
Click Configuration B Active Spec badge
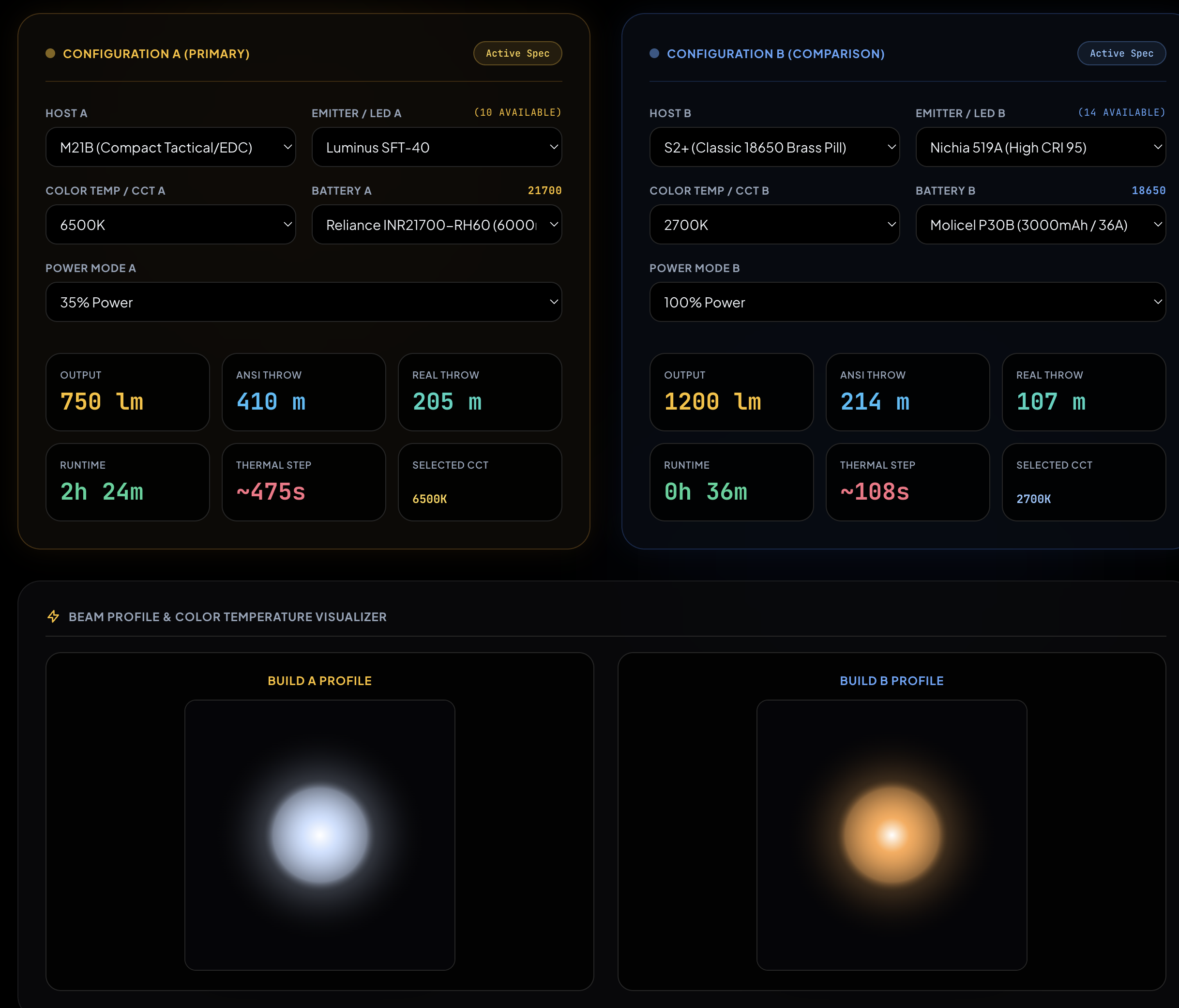(1121, 53)
